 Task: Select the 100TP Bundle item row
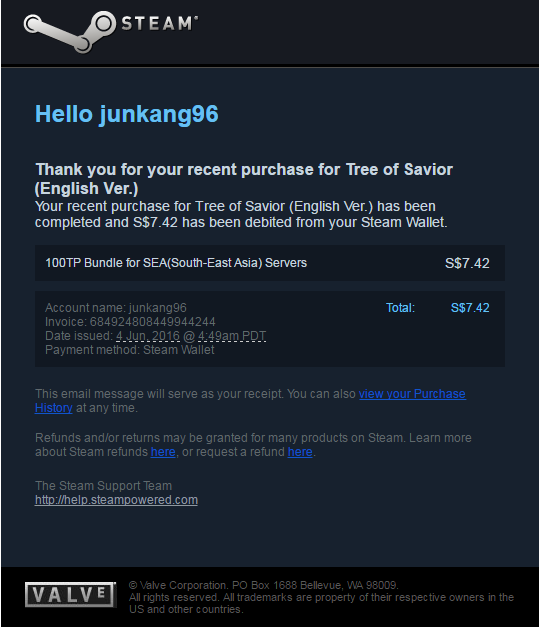(270, 263)
